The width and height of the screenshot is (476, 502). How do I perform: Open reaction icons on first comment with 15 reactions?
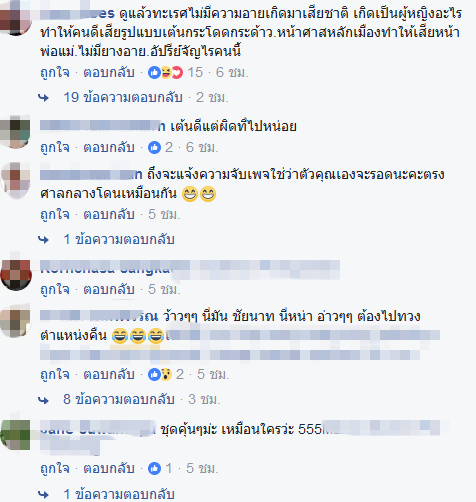pos(165,72)
